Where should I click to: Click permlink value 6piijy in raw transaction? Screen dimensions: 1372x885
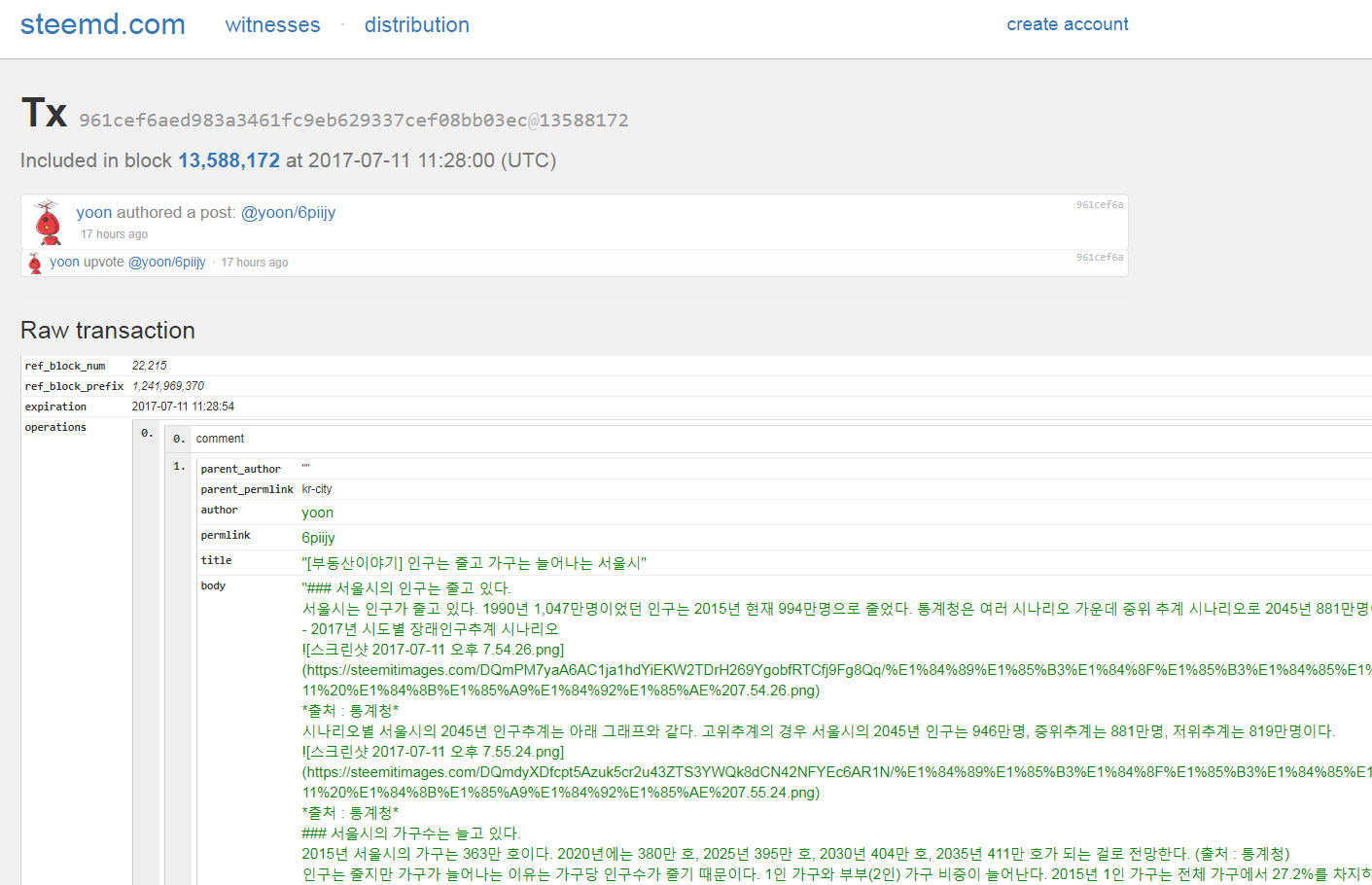(318, 538)
